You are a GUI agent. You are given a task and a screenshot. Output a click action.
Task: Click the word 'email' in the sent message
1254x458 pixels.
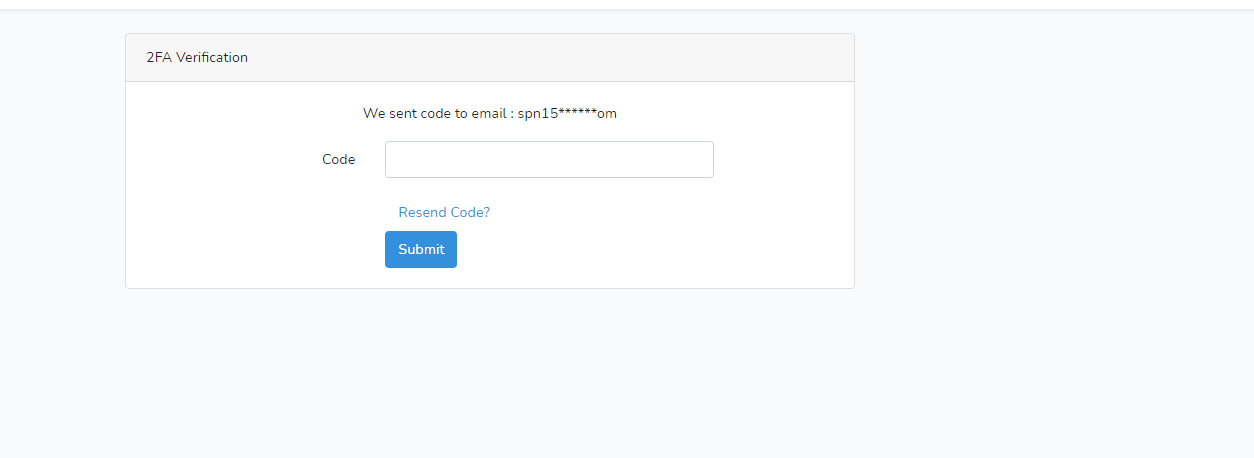point(490,113)
